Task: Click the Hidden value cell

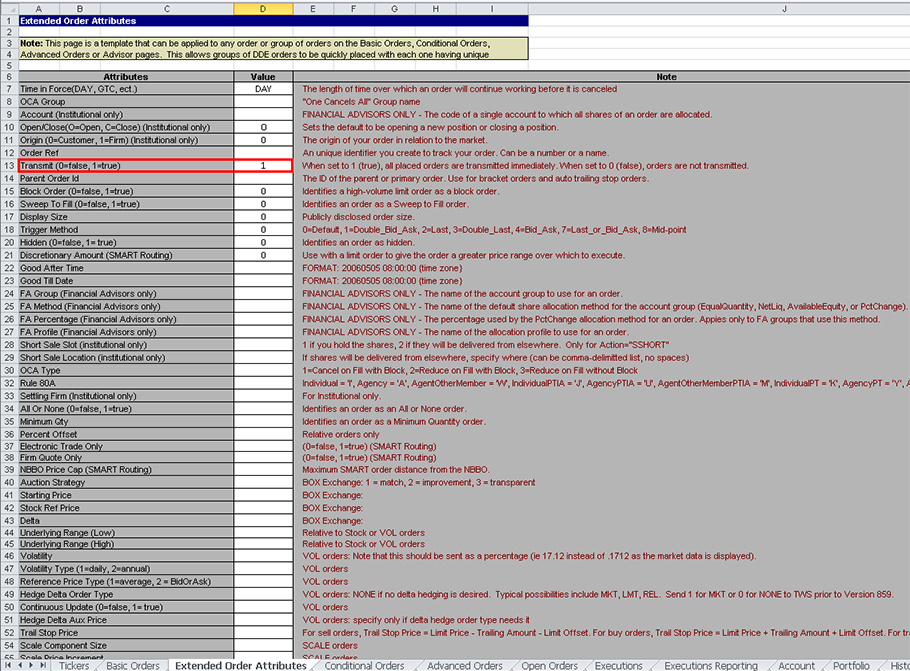Action: [263, 243]
